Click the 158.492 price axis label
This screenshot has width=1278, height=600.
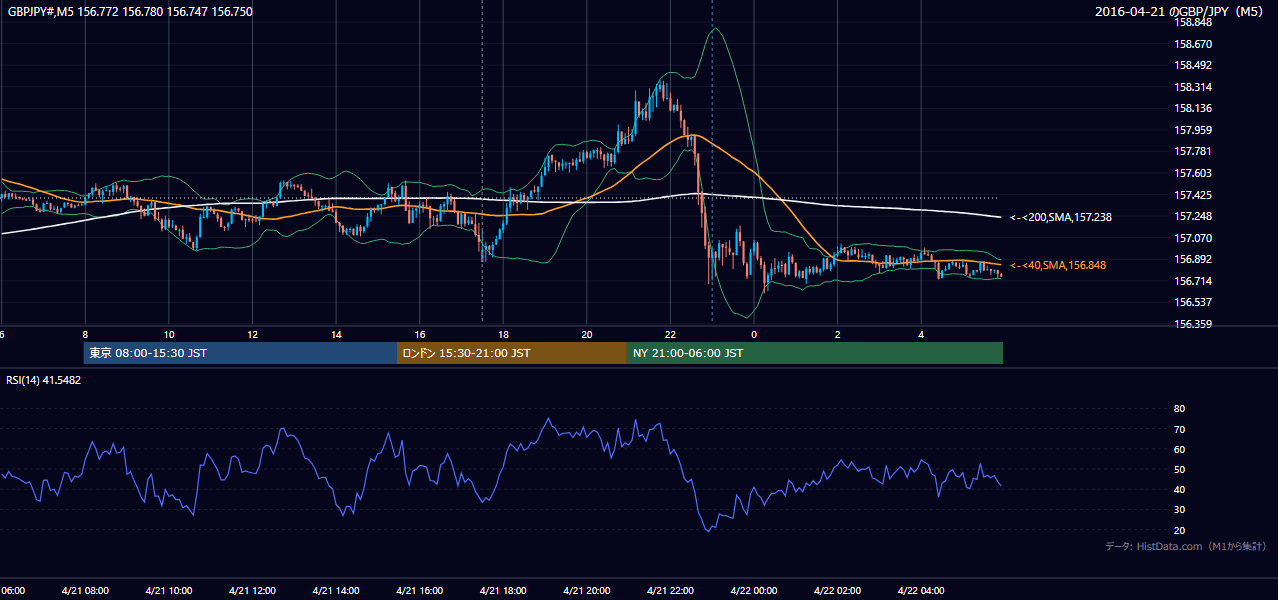[x=1194, y=65]
